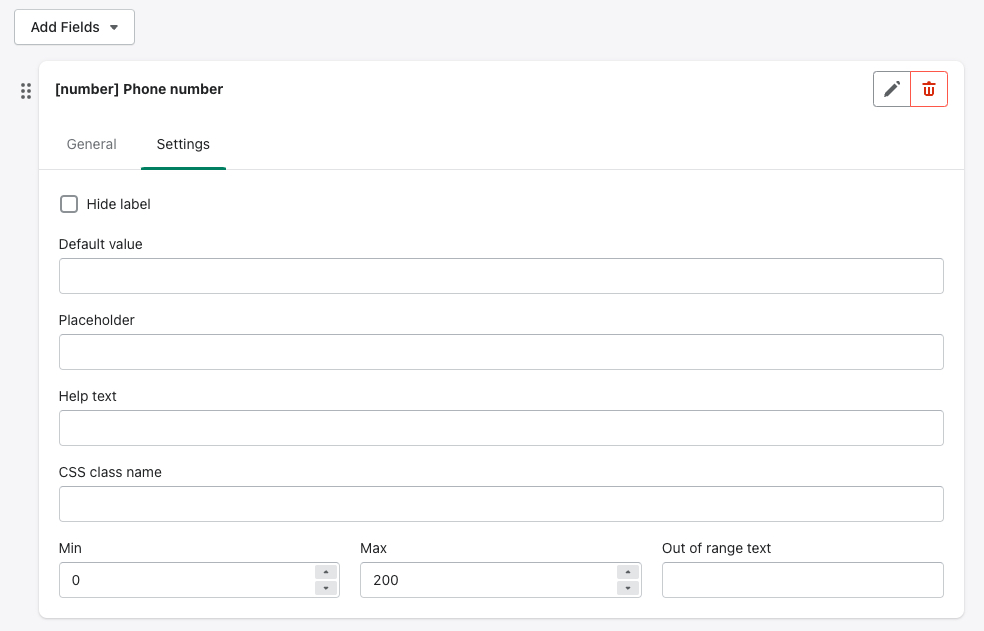
Task: Toggle the Hide label checkbox
Action: coord(69,204)
